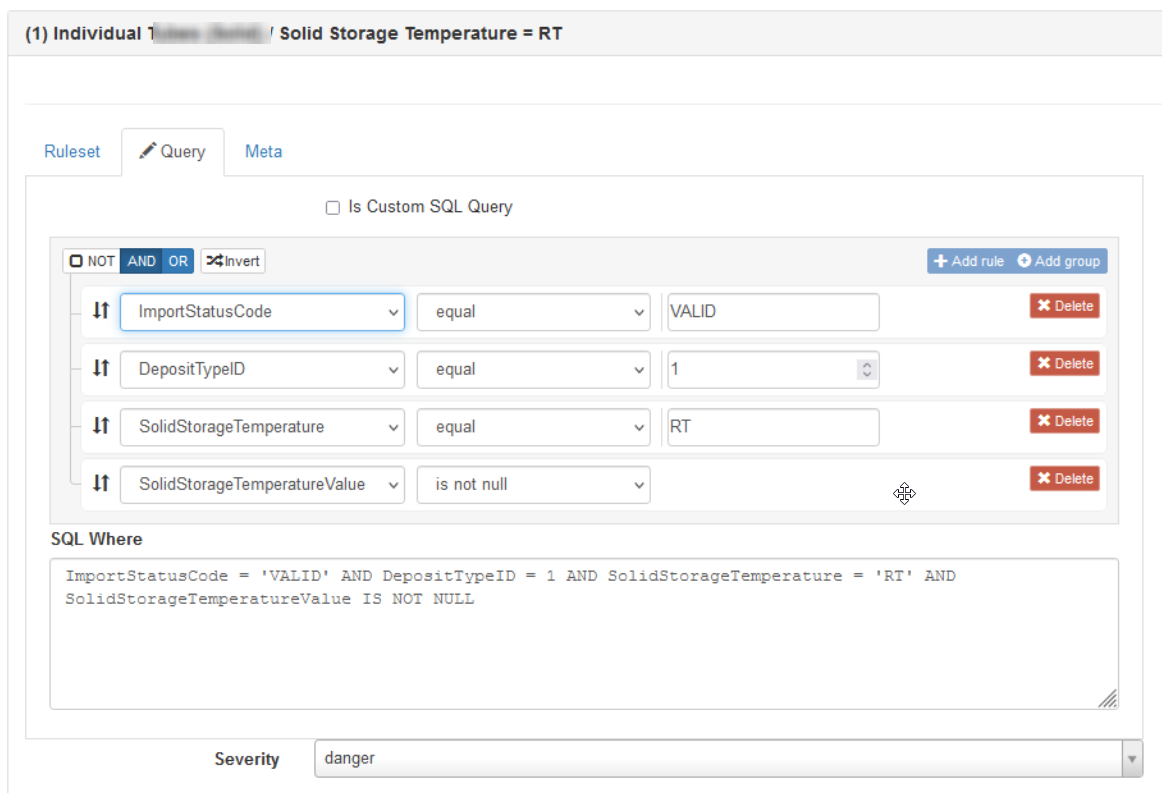
Task: Click the sort handle icon on the SolidStorageTemperature row
Action: (x=101, y=426)
